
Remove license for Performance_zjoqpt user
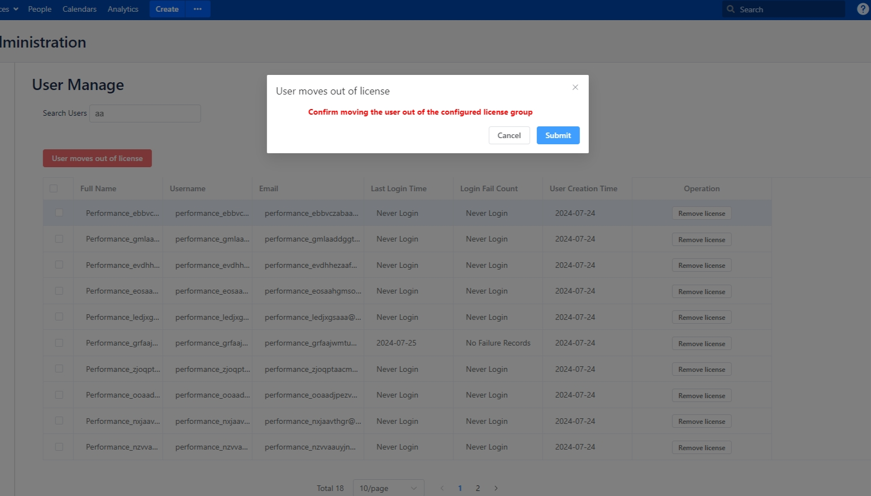(702, 369)
